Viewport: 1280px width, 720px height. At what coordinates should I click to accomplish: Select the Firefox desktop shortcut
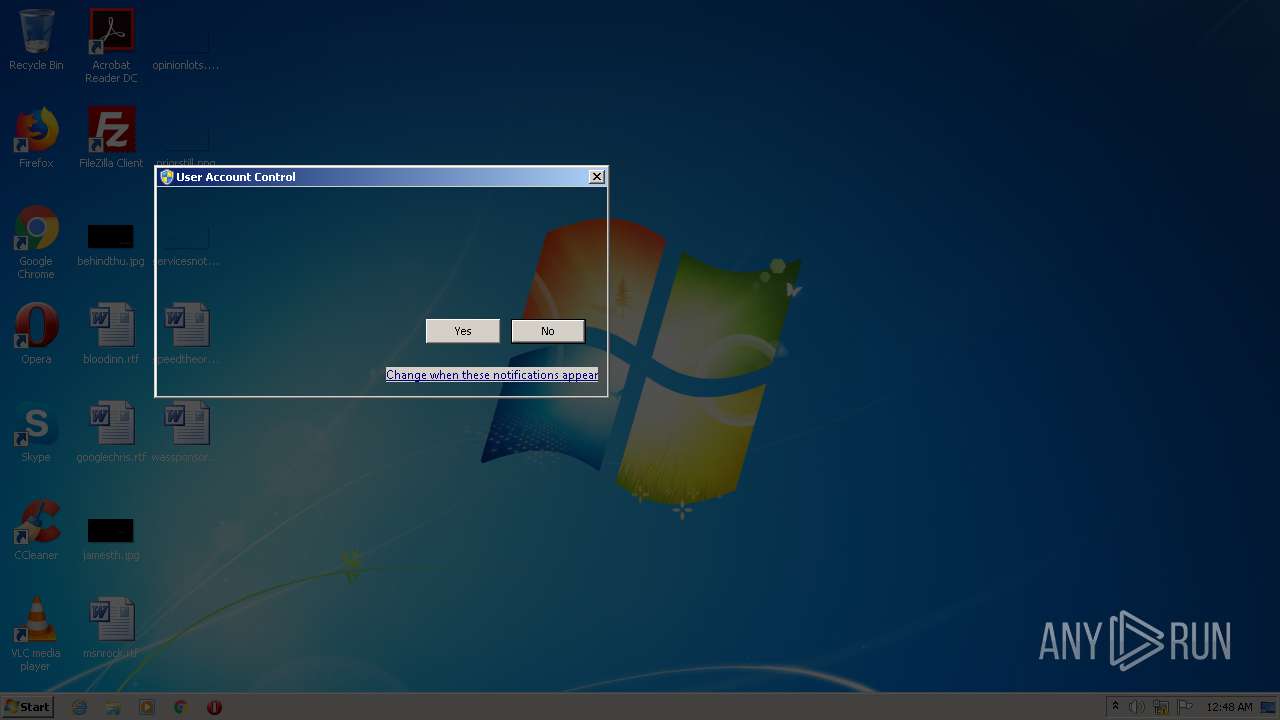[36, 138]
